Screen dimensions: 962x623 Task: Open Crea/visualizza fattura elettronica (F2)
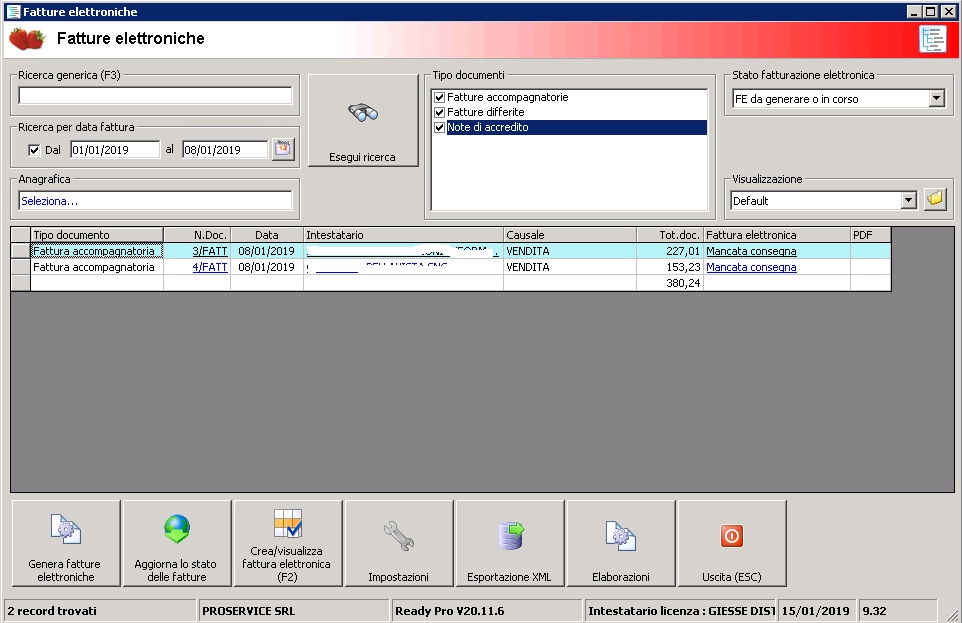point(288,543)
